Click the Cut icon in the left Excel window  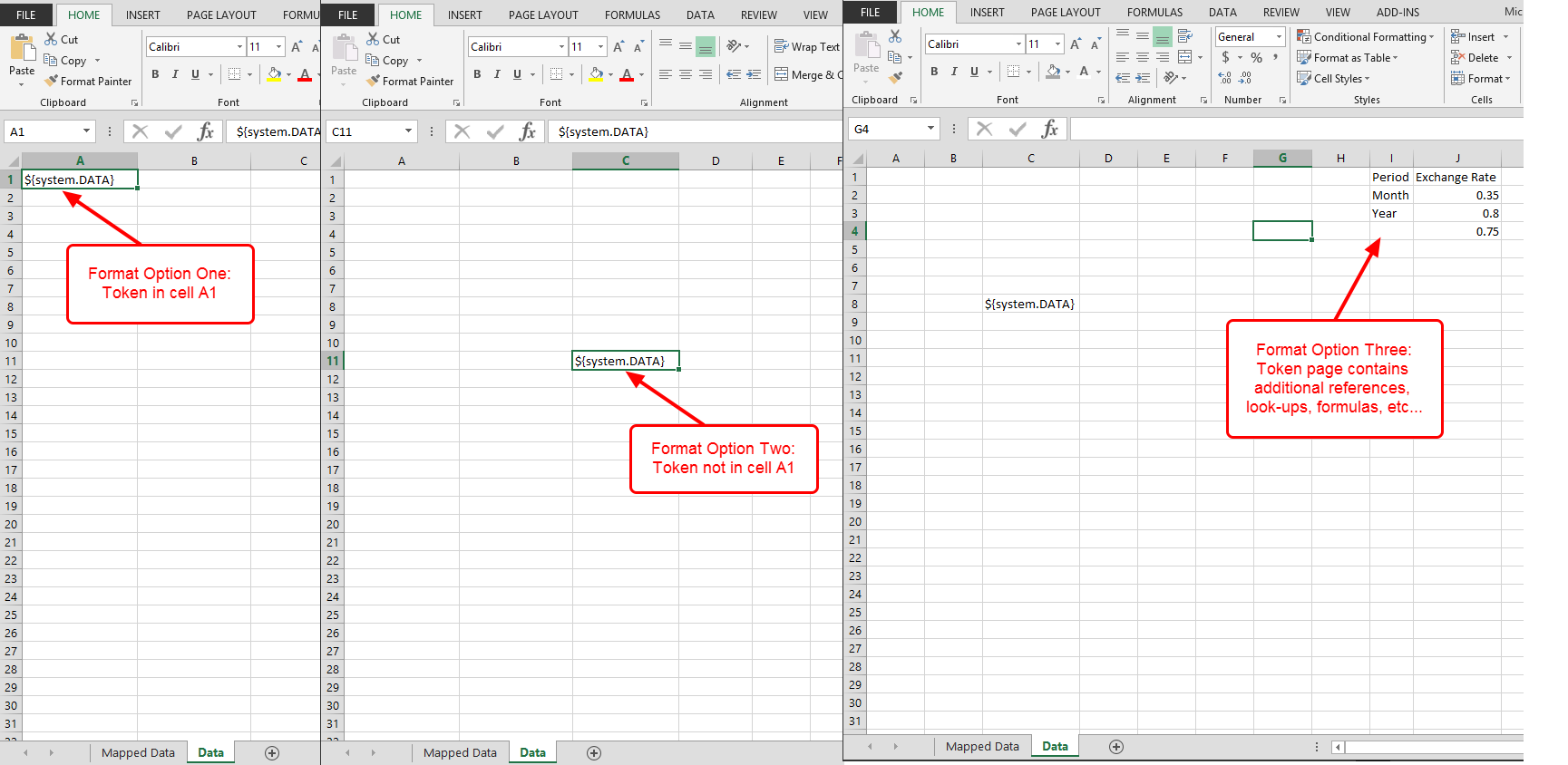click(52, 39)
